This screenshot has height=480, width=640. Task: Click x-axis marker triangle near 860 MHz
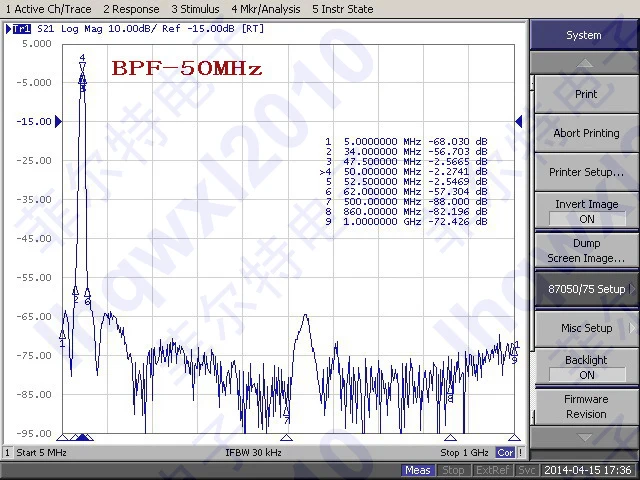coord(450,438)
